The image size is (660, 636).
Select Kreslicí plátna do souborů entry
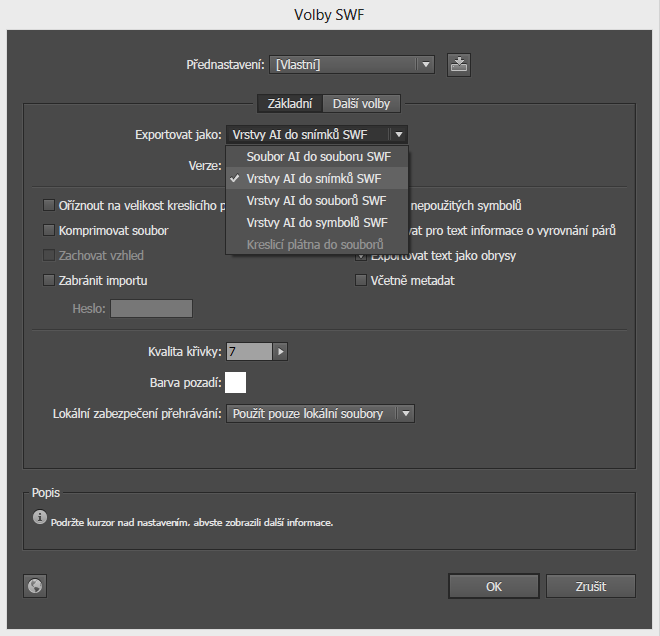point(317,245)
